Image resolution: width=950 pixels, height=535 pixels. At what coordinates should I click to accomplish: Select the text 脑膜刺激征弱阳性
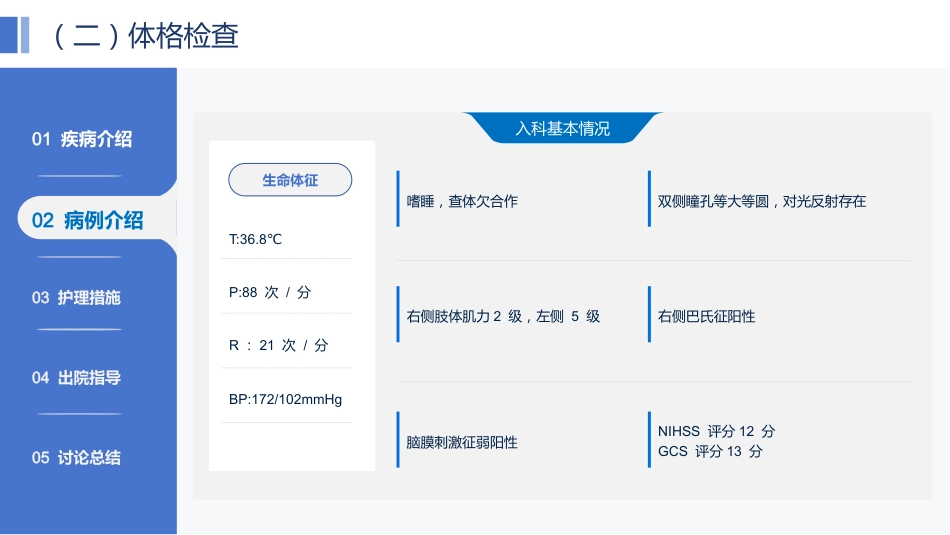pos(462,442)
